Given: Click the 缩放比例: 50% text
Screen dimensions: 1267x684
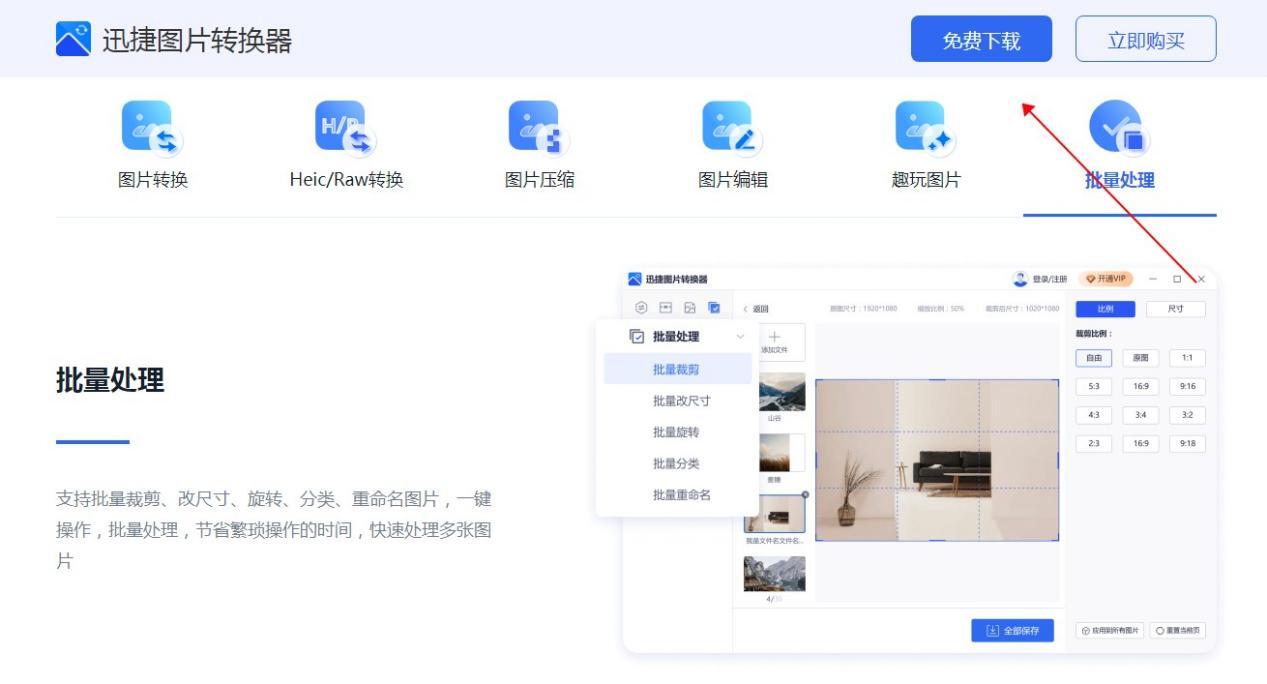Looking at the screenshot, I should click(x=940, y=309).
